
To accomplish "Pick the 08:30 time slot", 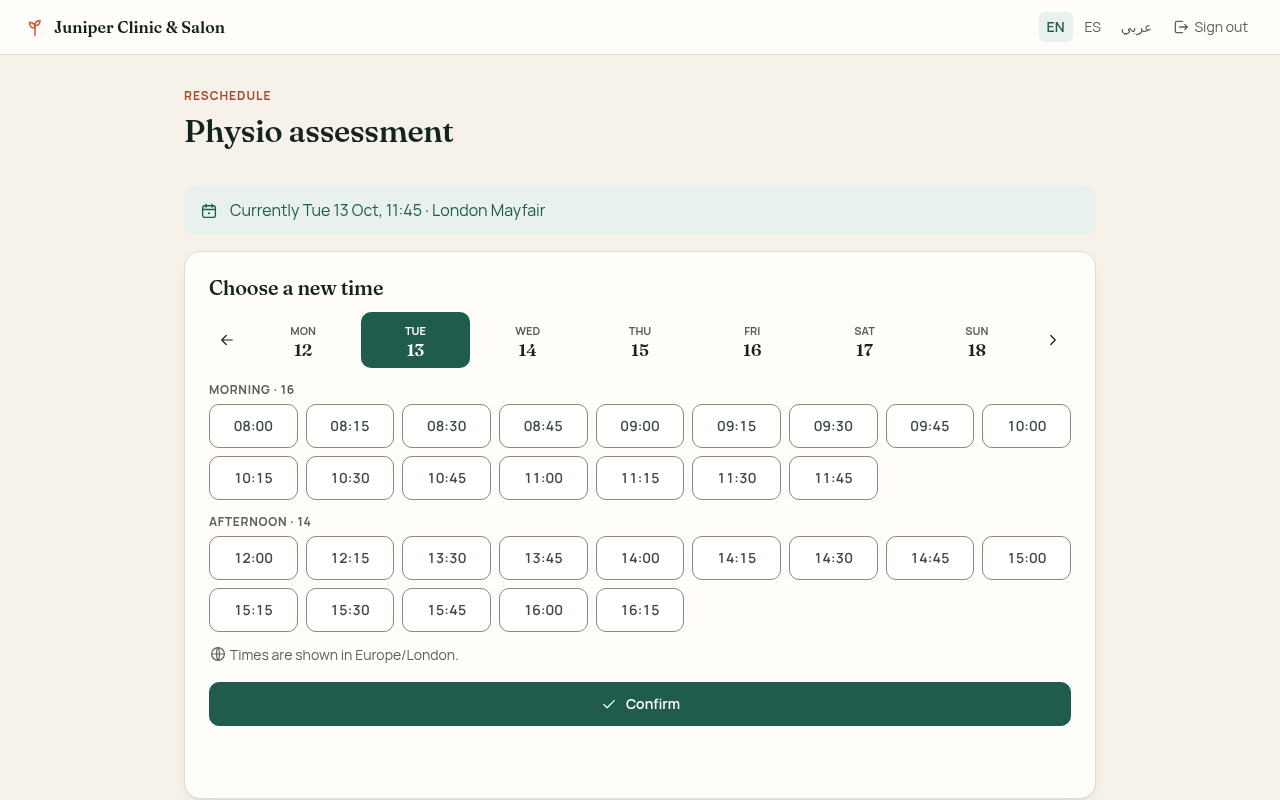I will [x=447, y=426].
